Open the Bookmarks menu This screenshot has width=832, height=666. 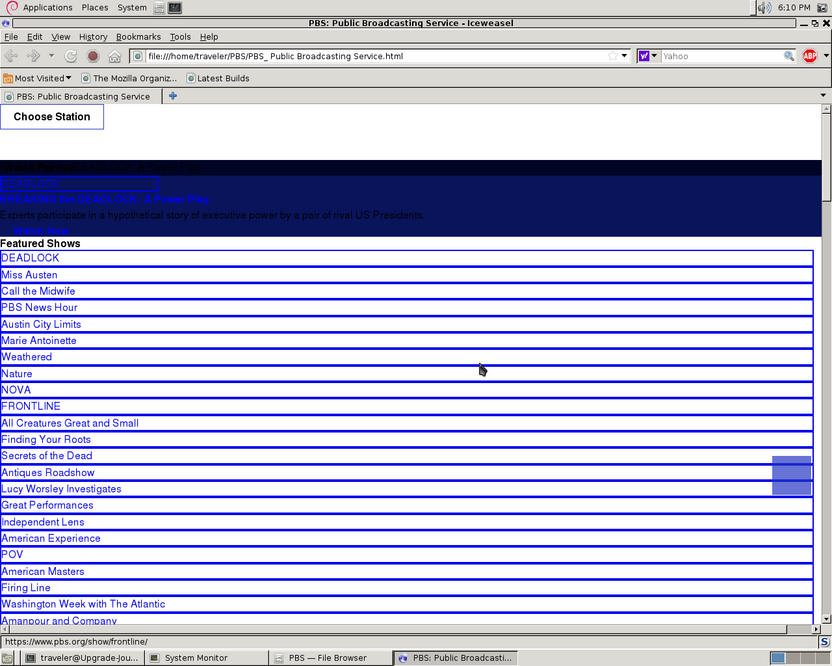138,37
